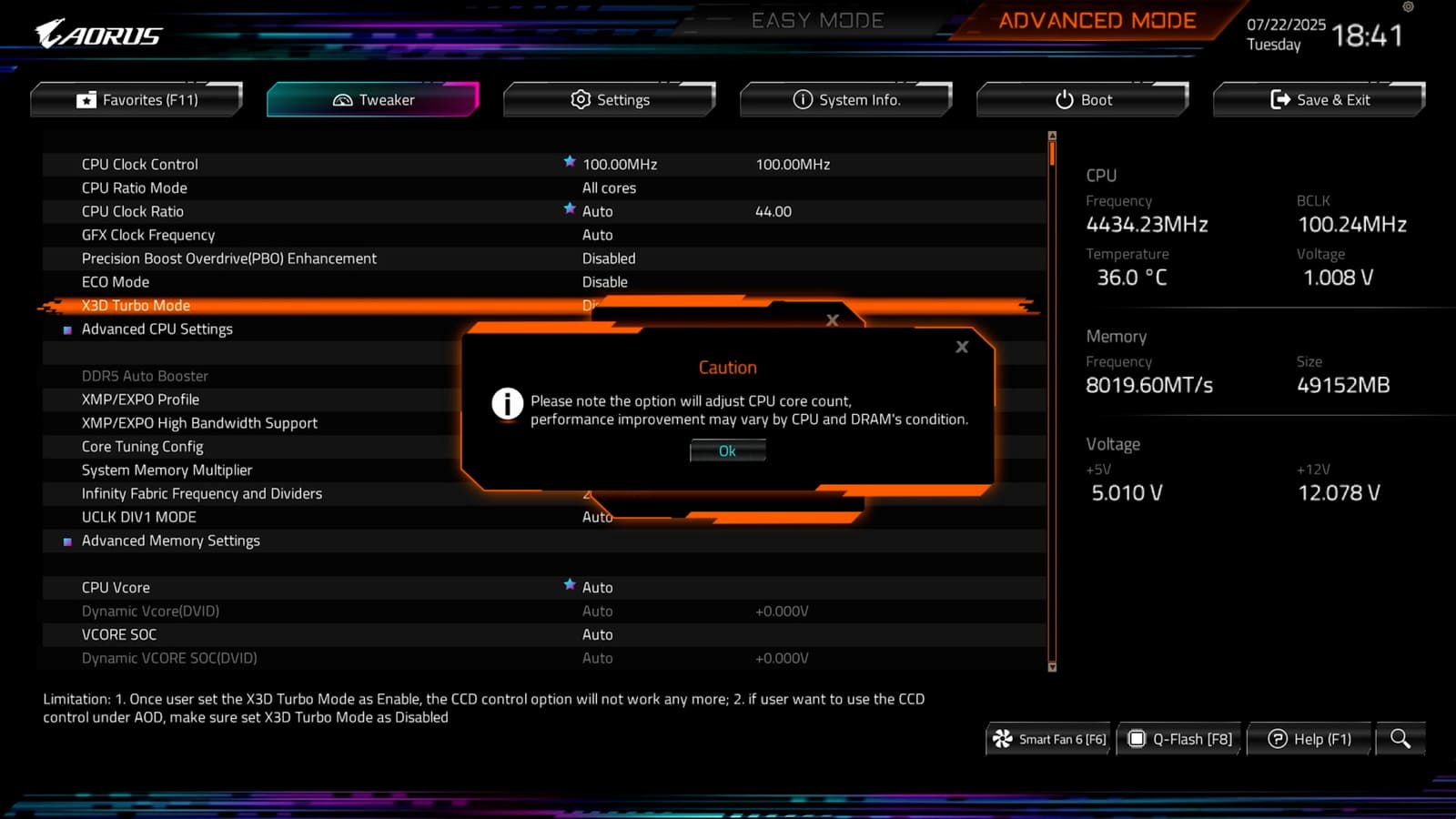Open the Boot tab
Screen dimensions: 1456x819
(x=1083, y=99)
